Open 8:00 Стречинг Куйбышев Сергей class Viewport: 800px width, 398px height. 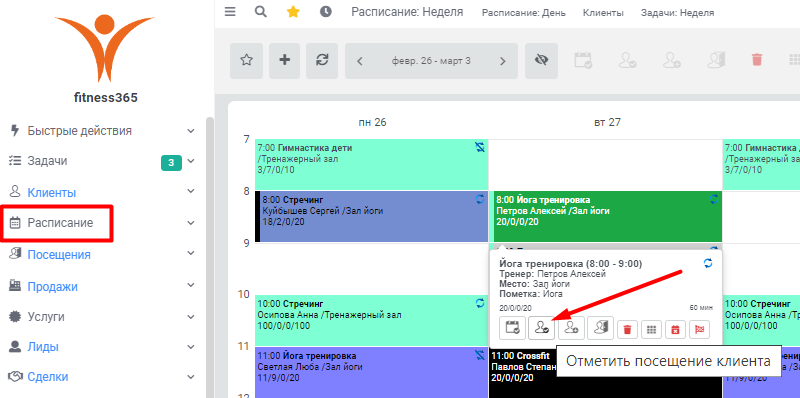[371, 217]
